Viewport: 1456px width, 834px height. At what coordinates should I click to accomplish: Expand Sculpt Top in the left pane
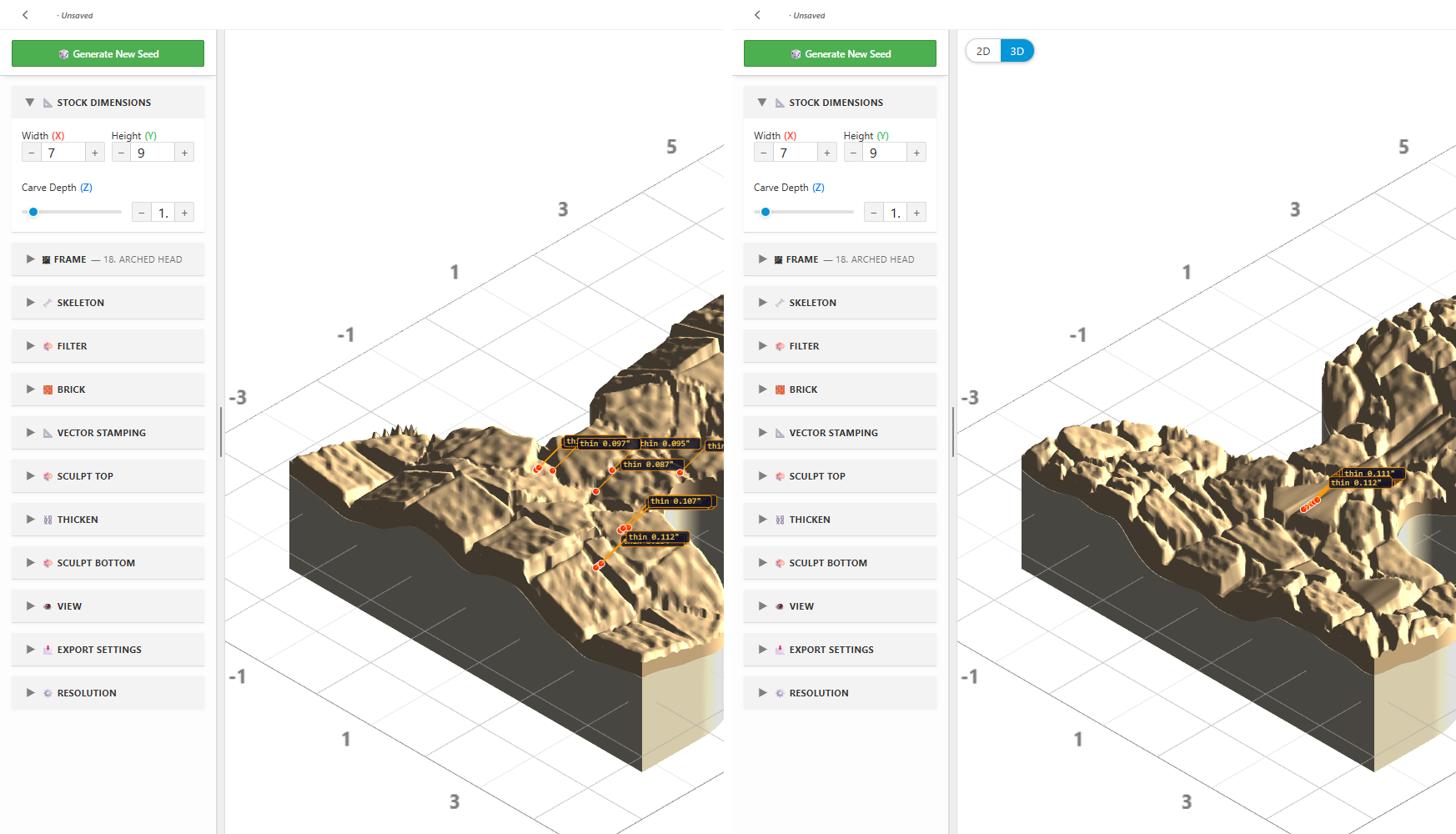tap(108, 476)
